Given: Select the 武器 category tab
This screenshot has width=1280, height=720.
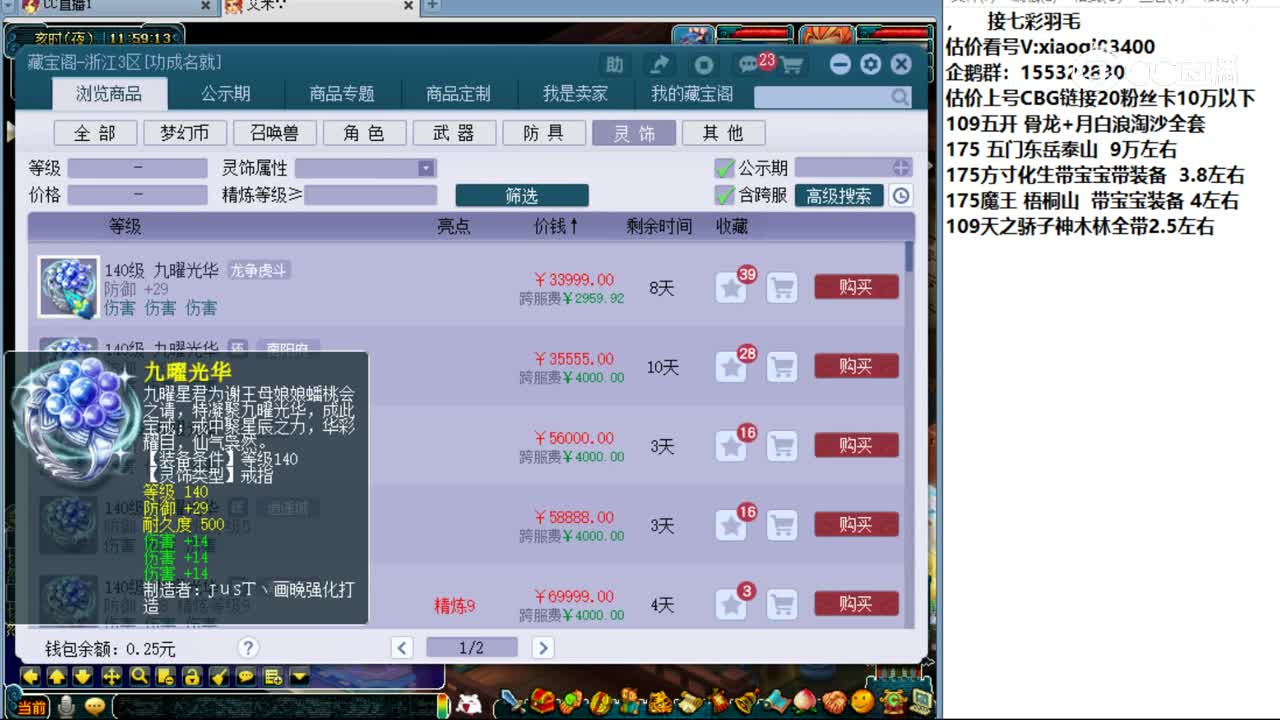Looking at the screenshot, I should pos(455,132).
